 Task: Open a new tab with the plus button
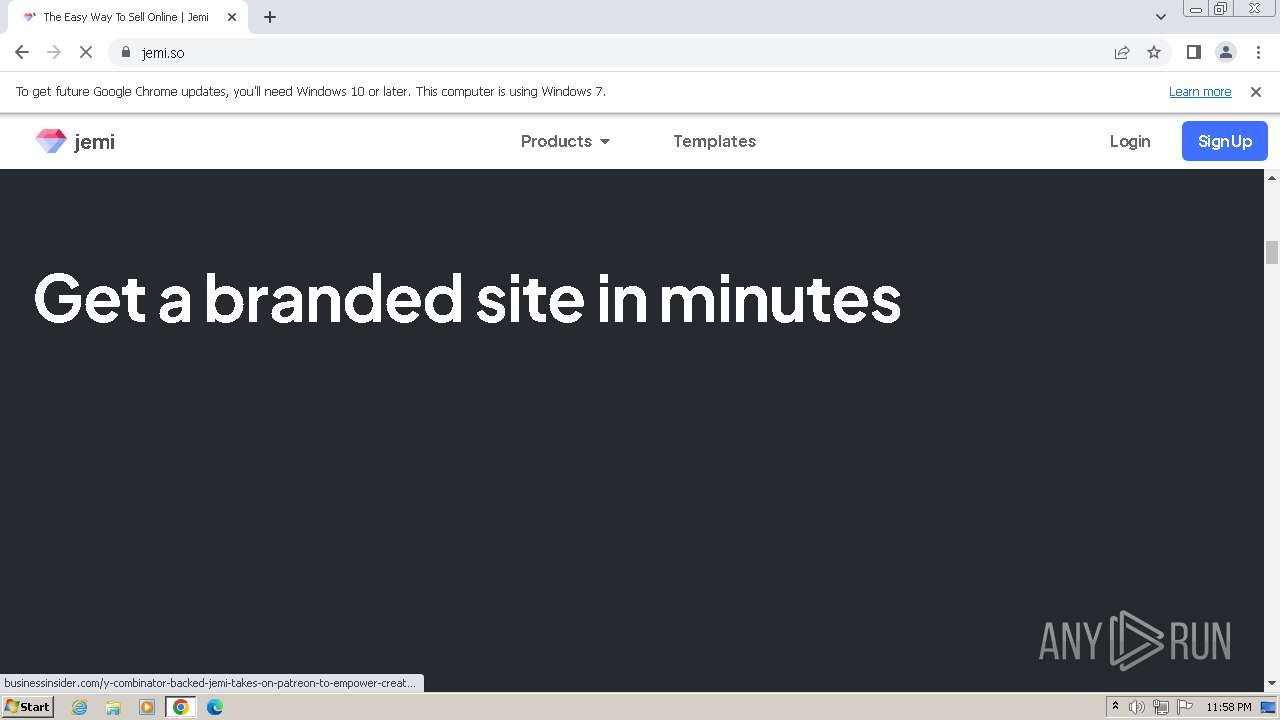pos(270,17)
